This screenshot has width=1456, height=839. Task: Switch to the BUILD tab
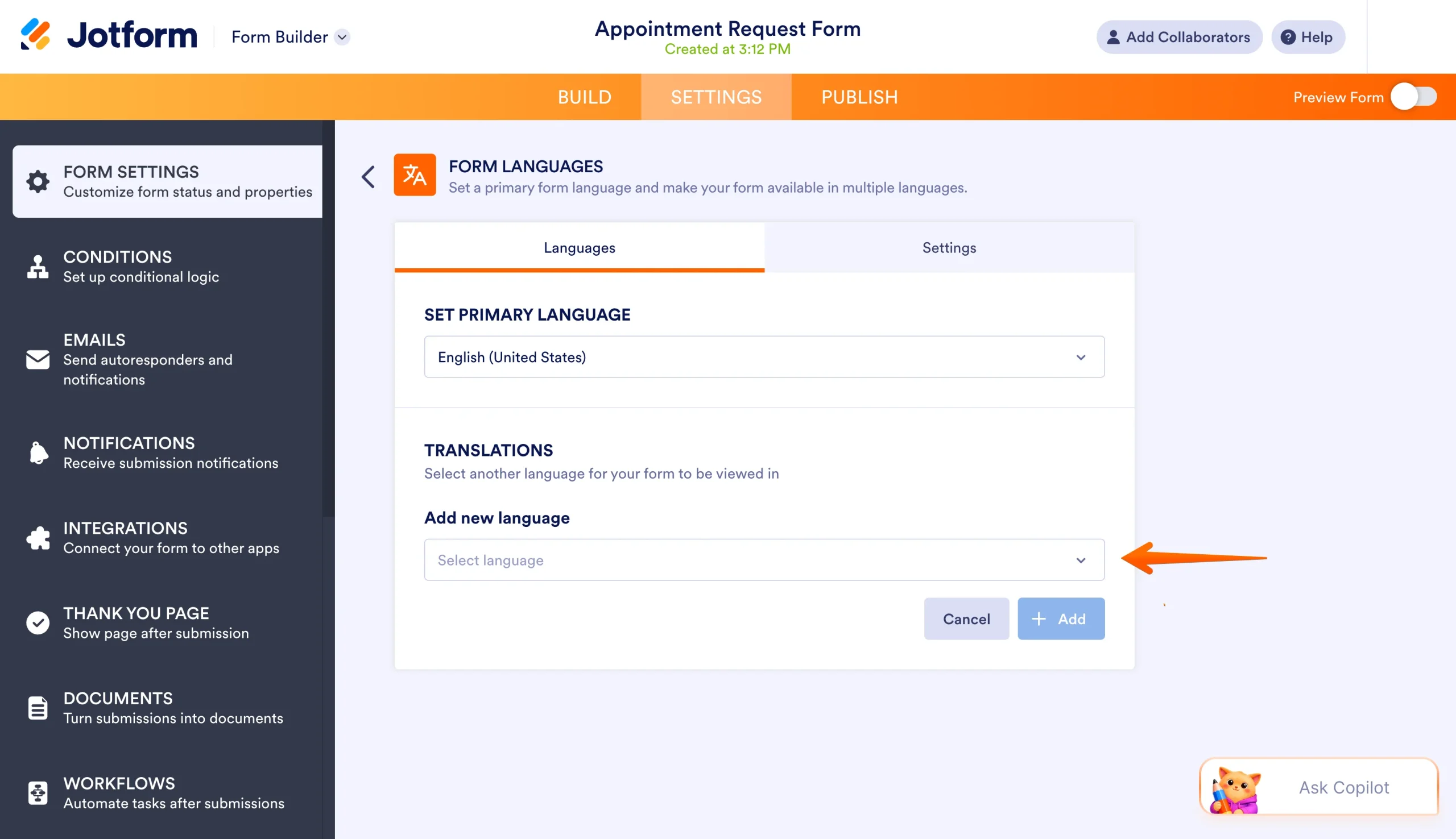coord(584,97)
